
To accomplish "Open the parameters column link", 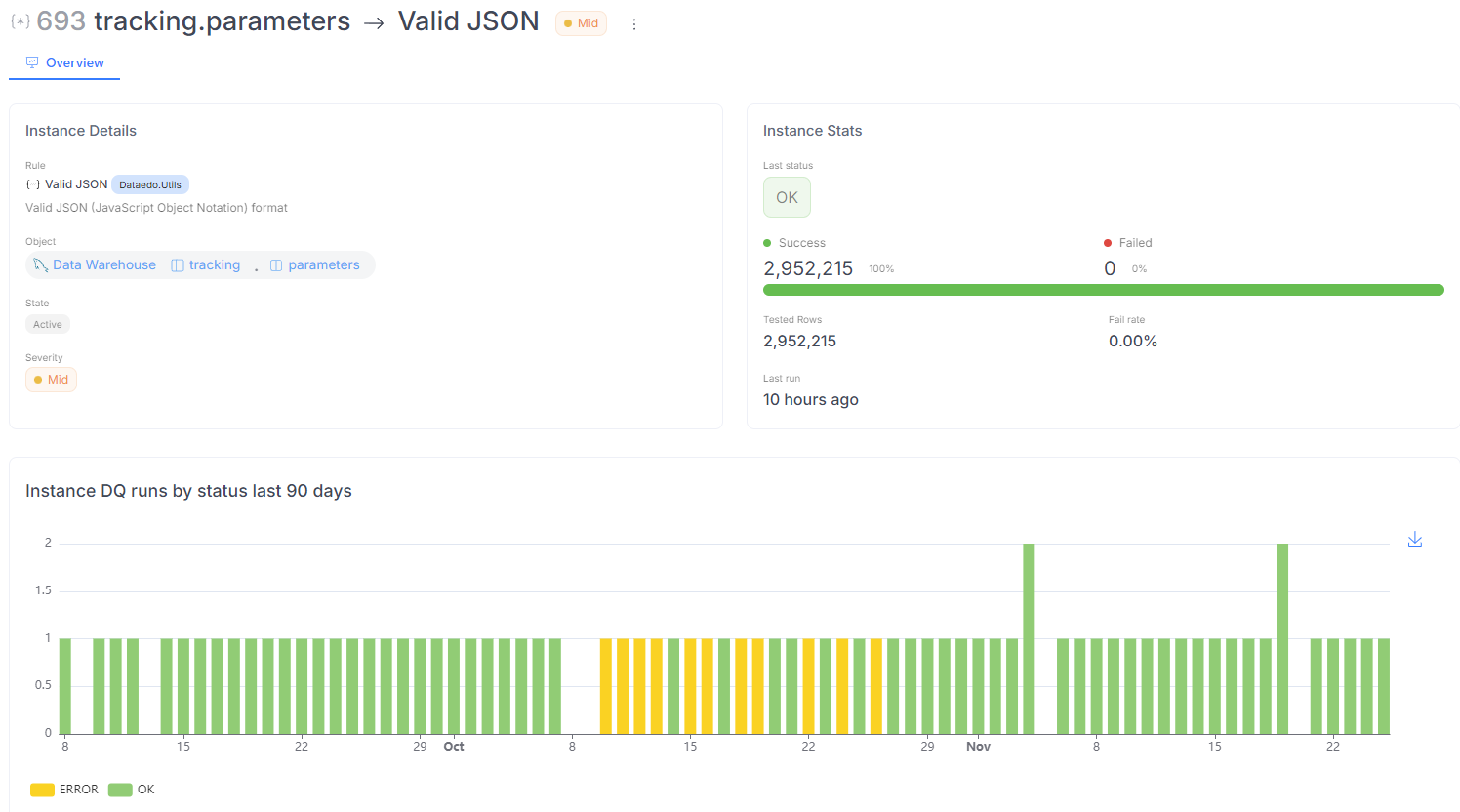I will [324, 265].
